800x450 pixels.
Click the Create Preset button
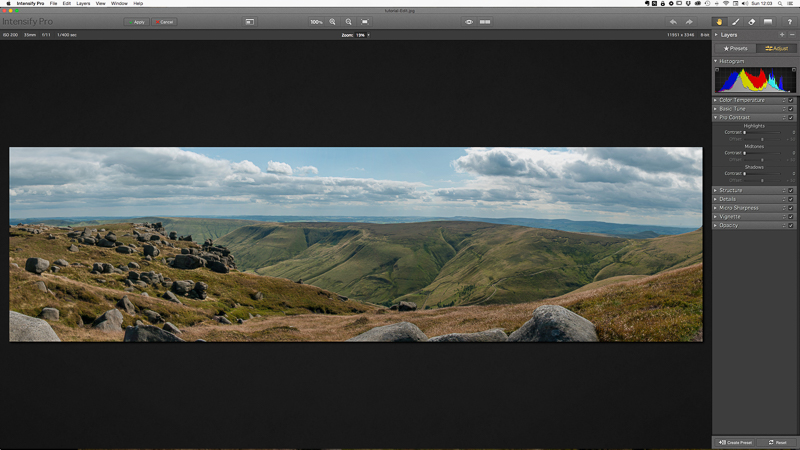point(734,442)
